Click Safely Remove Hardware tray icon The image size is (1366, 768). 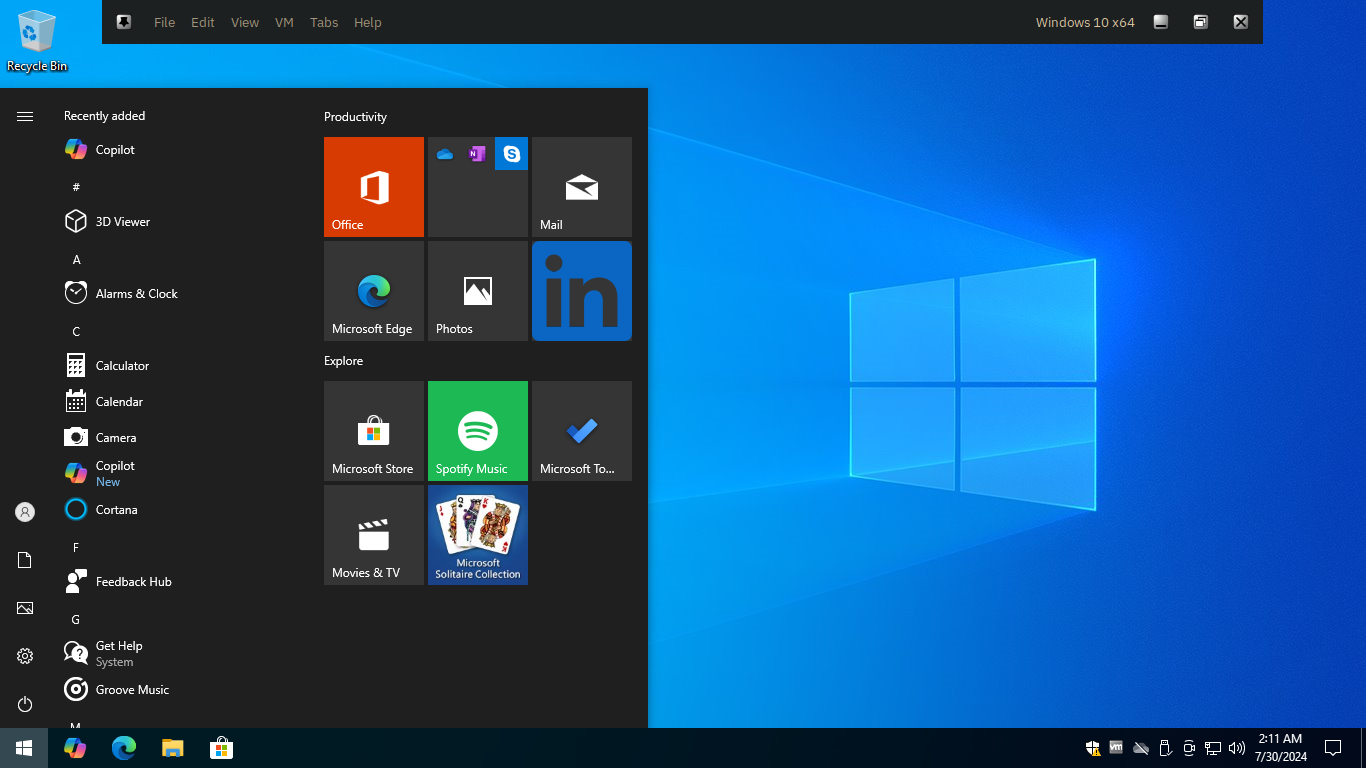click(1164, 748)
